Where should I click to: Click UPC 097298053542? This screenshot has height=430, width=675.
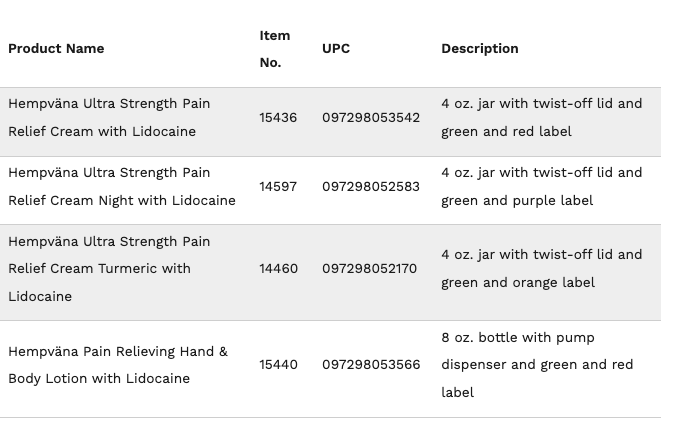pyautogui.click(x=371, y=118)
